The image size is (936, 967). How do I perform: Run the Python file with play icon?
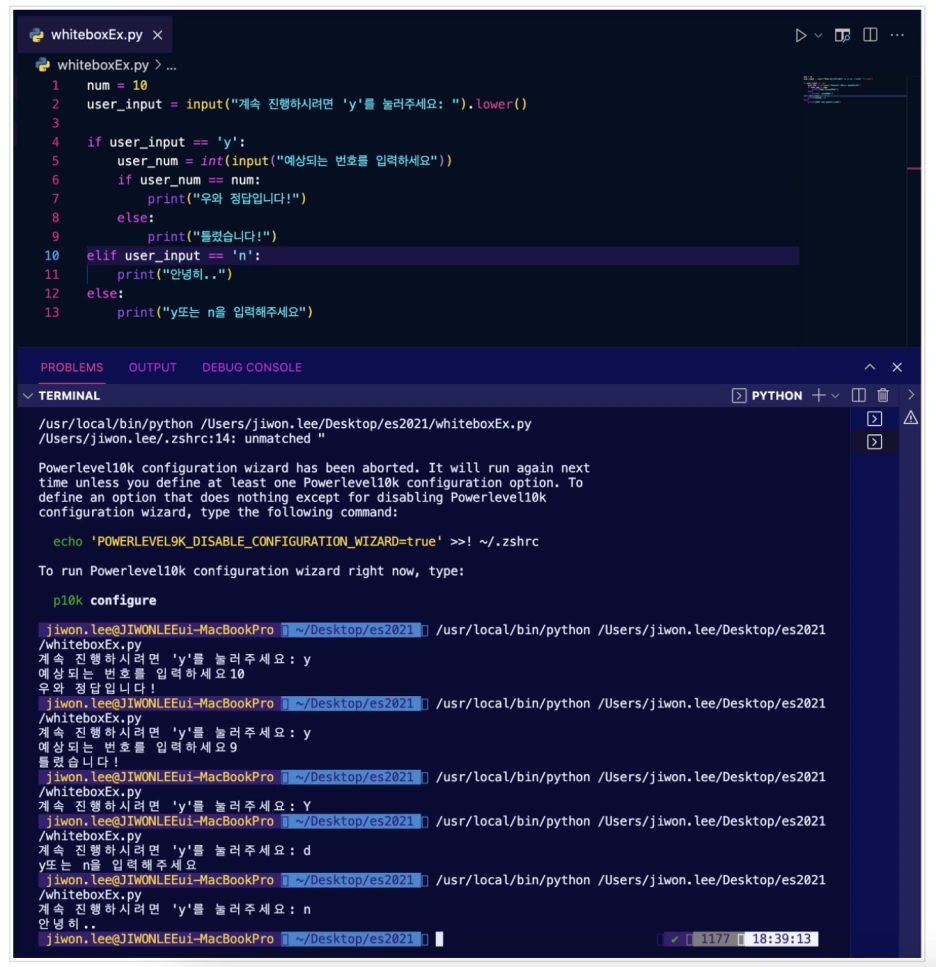[x=800, y=35]
